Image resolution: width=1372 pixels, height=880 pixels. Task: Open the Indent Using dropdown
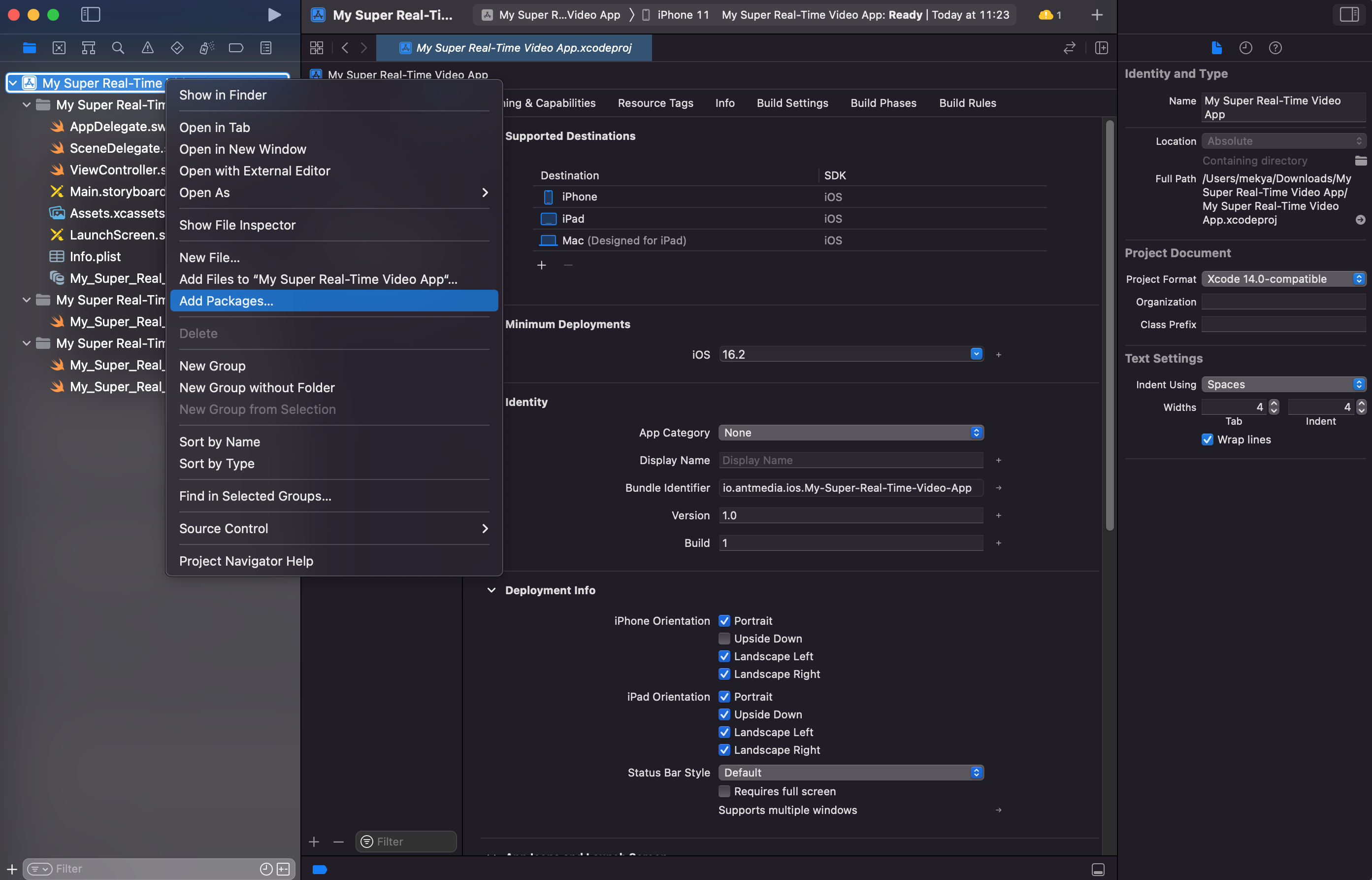pos(1283,385)
